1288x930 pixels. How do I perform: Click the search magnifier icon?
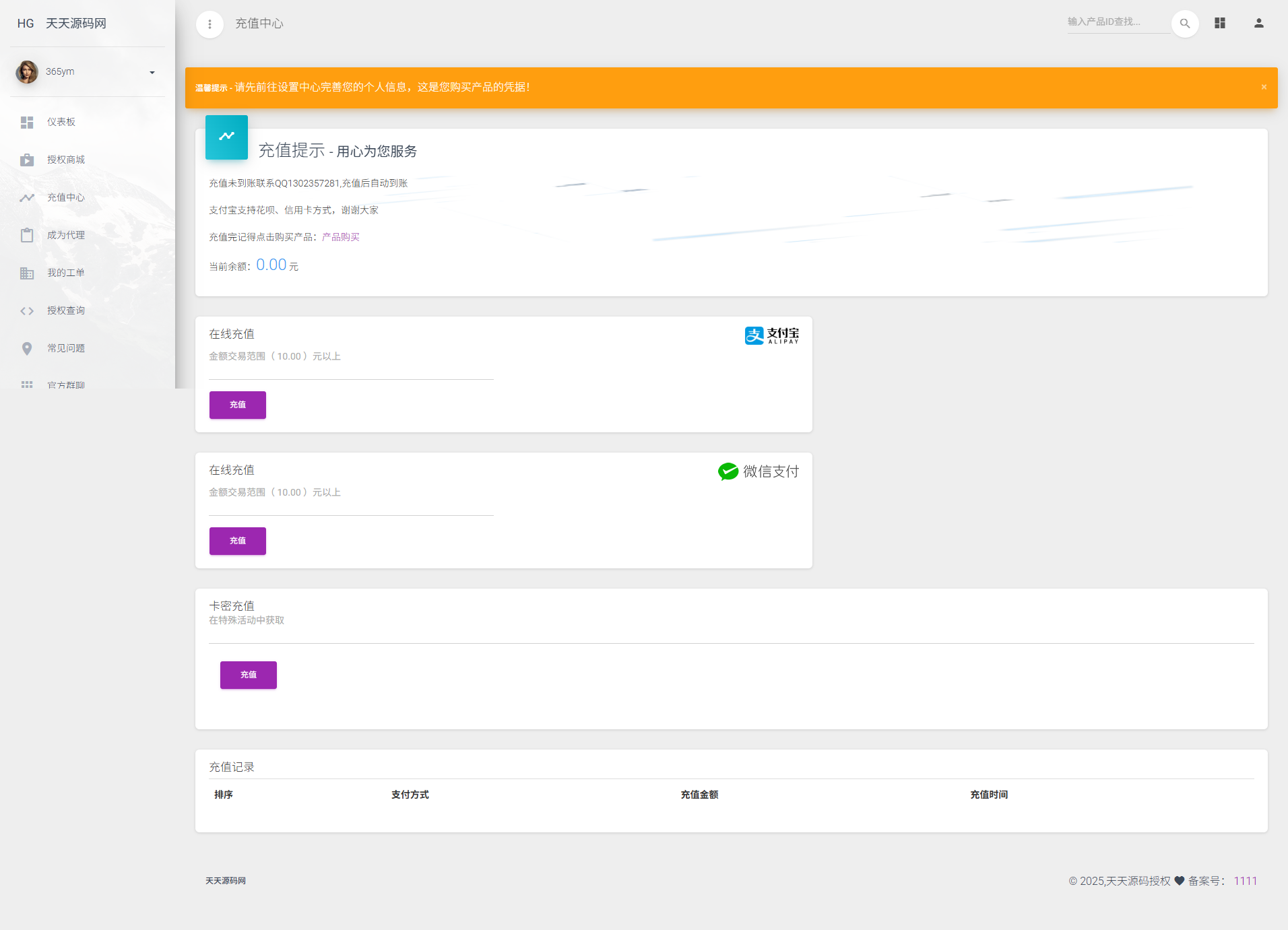click(1185, 24)
